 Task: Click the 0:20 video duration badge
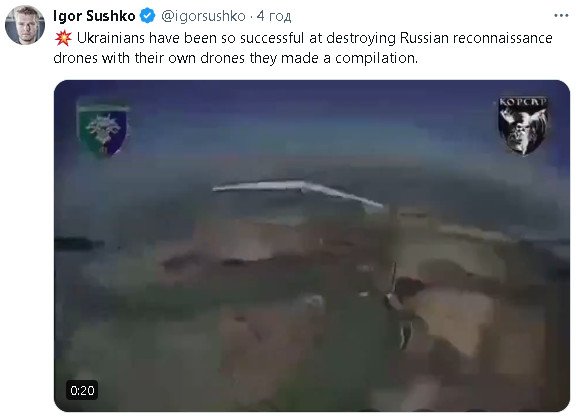click(x=82, y=390)
